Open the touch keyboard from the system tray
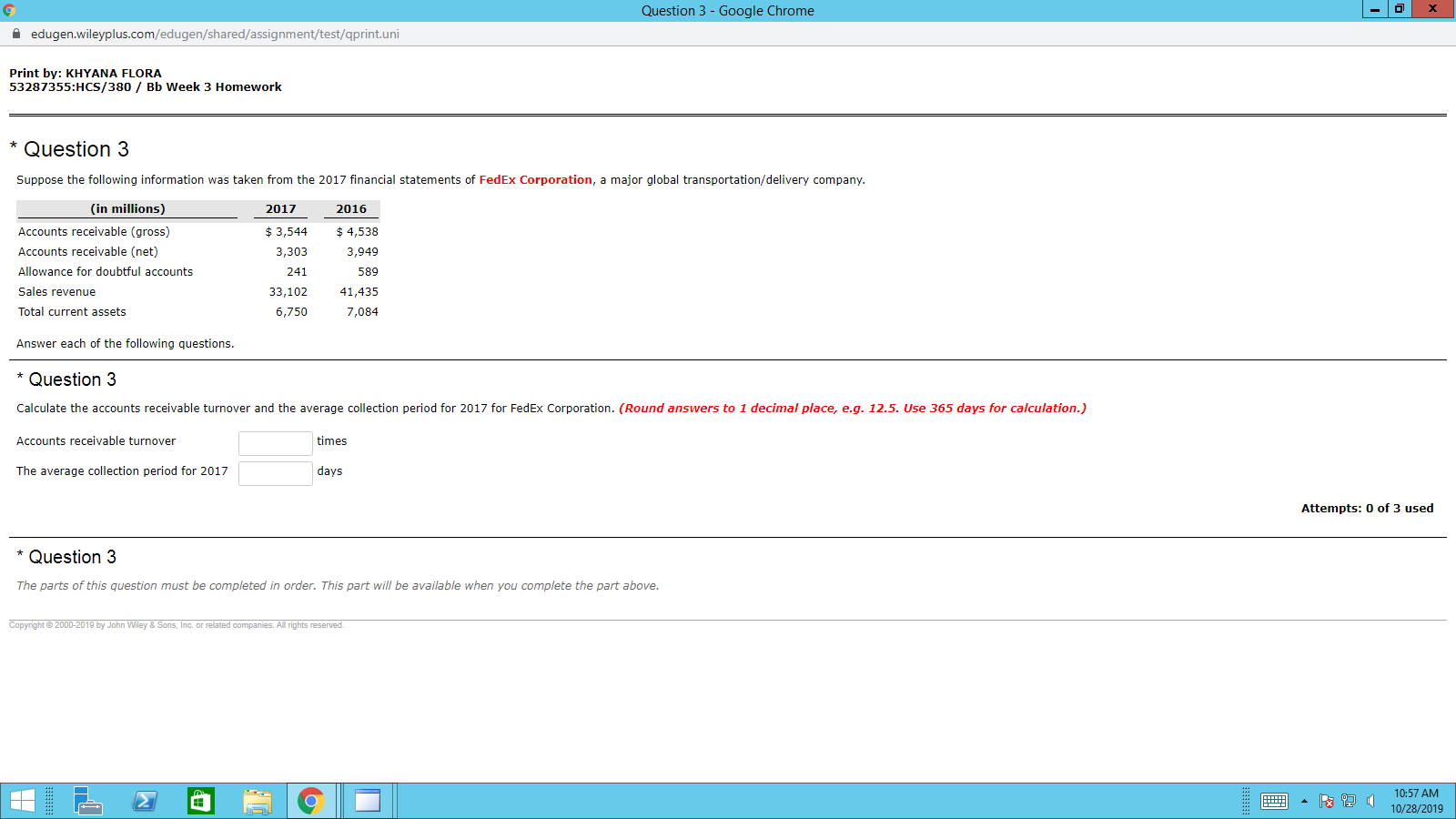Screen dimensions: 1456x819 point(1274,801)
